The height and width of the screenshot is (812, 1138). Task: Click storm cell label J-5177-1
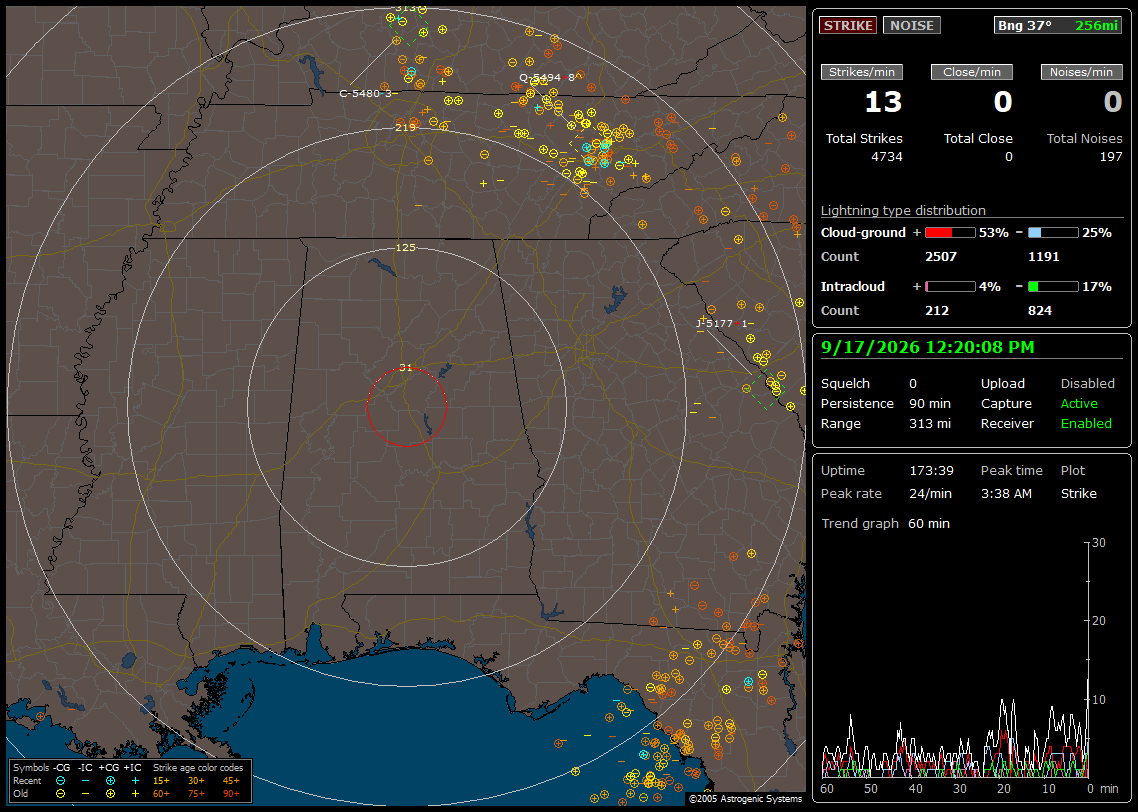[x=724, y=324]
